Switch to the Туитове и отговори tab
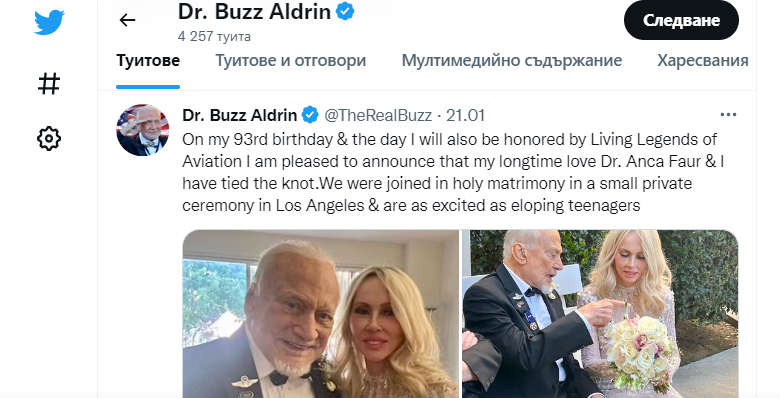 291,61
